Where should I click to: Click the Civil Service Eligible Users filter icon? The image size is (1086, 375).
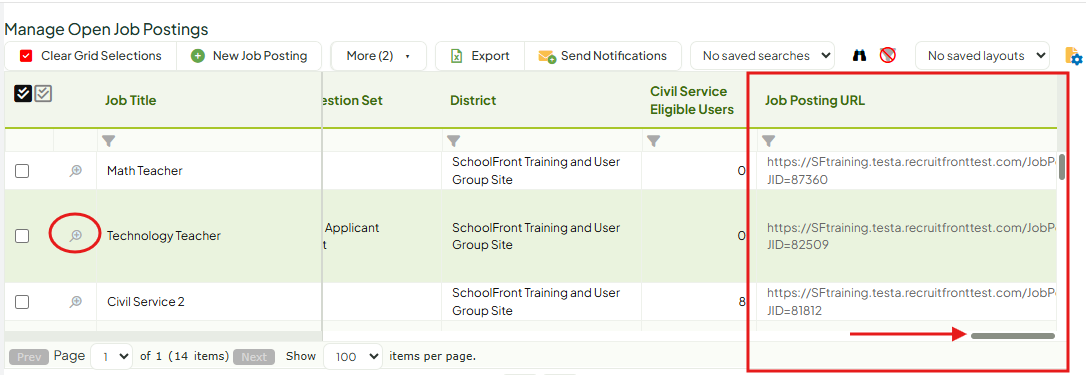653,141
